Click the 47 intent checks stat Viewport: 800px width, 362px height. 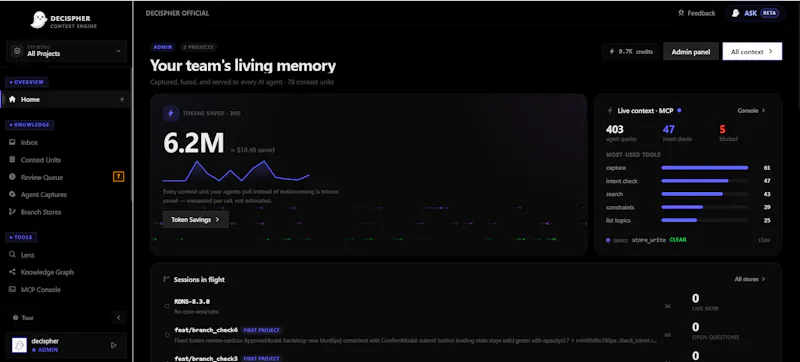(x=677, y=133)
